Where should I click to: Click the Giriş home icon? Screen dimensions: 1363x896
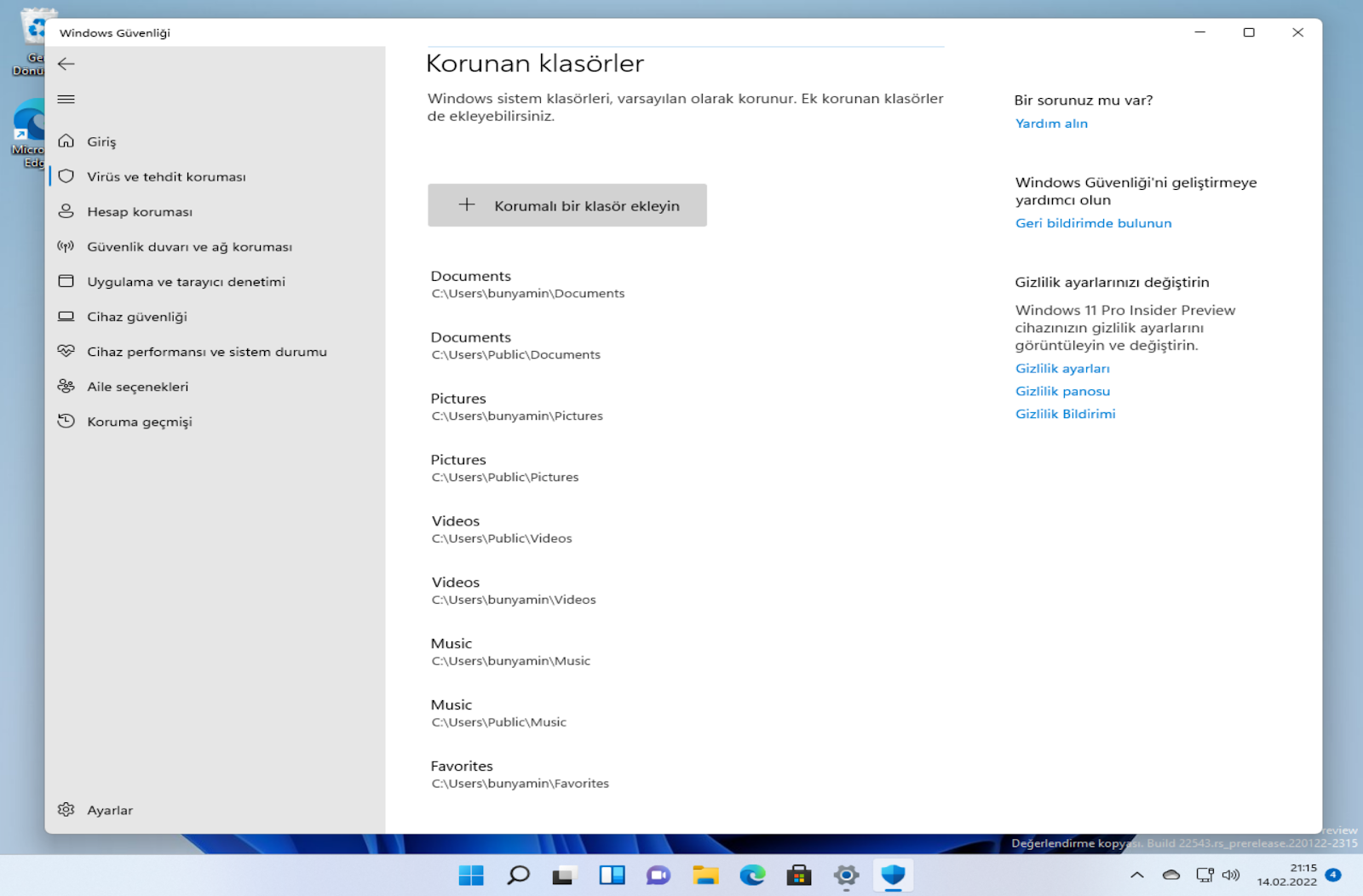click(66, 141)
